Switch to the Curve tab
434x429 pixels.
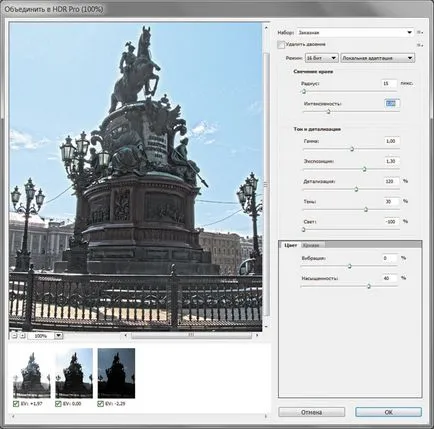pos(312,245)
